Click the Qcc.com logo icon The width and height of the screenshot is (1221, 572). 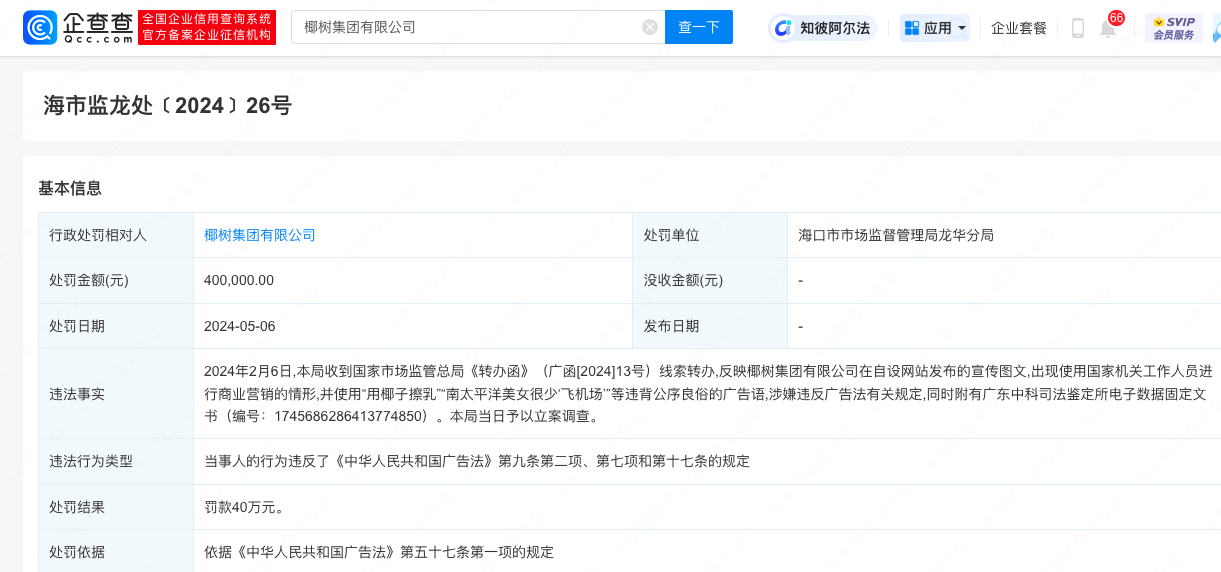click(x=40, y=28)
